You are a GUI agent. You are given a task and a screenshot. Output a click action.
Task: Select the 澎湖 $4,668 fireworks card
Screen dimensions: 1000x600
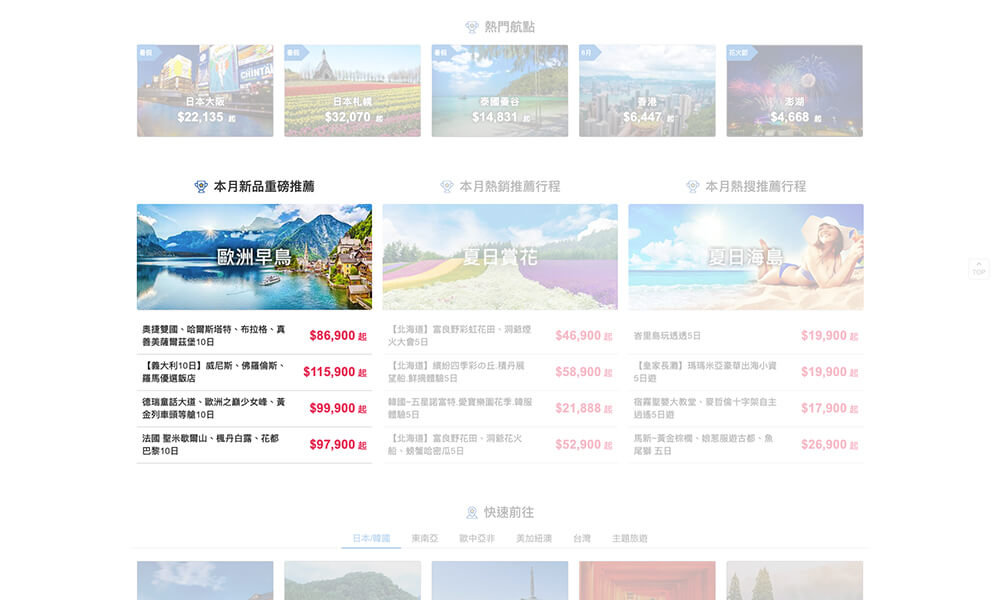(x=794, y=91)
